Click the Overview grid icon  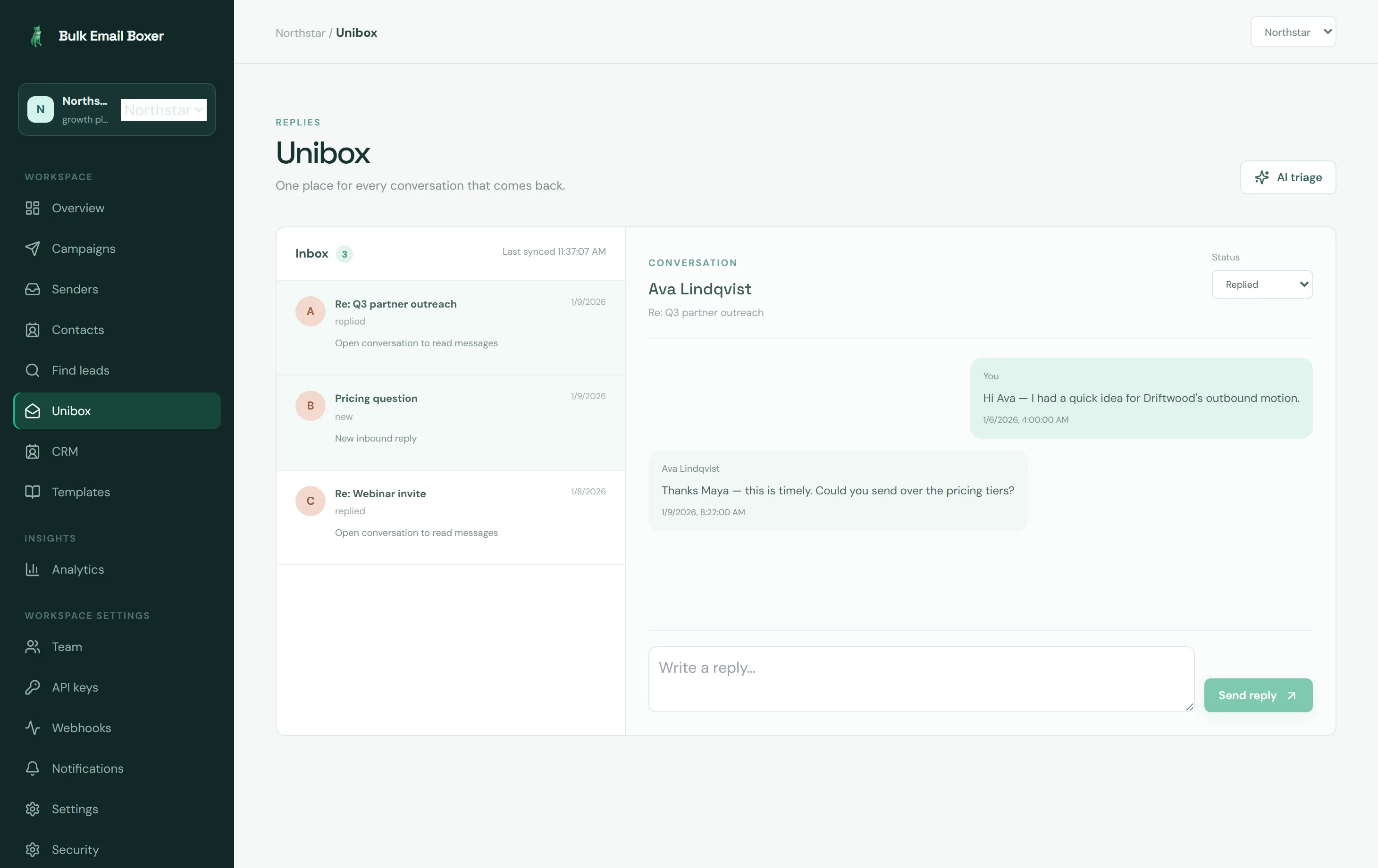point(33,209)
